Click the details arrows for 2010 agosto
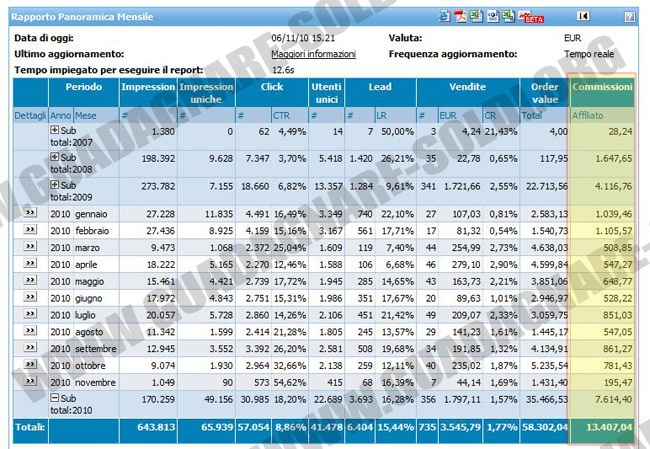 (30, 330)
